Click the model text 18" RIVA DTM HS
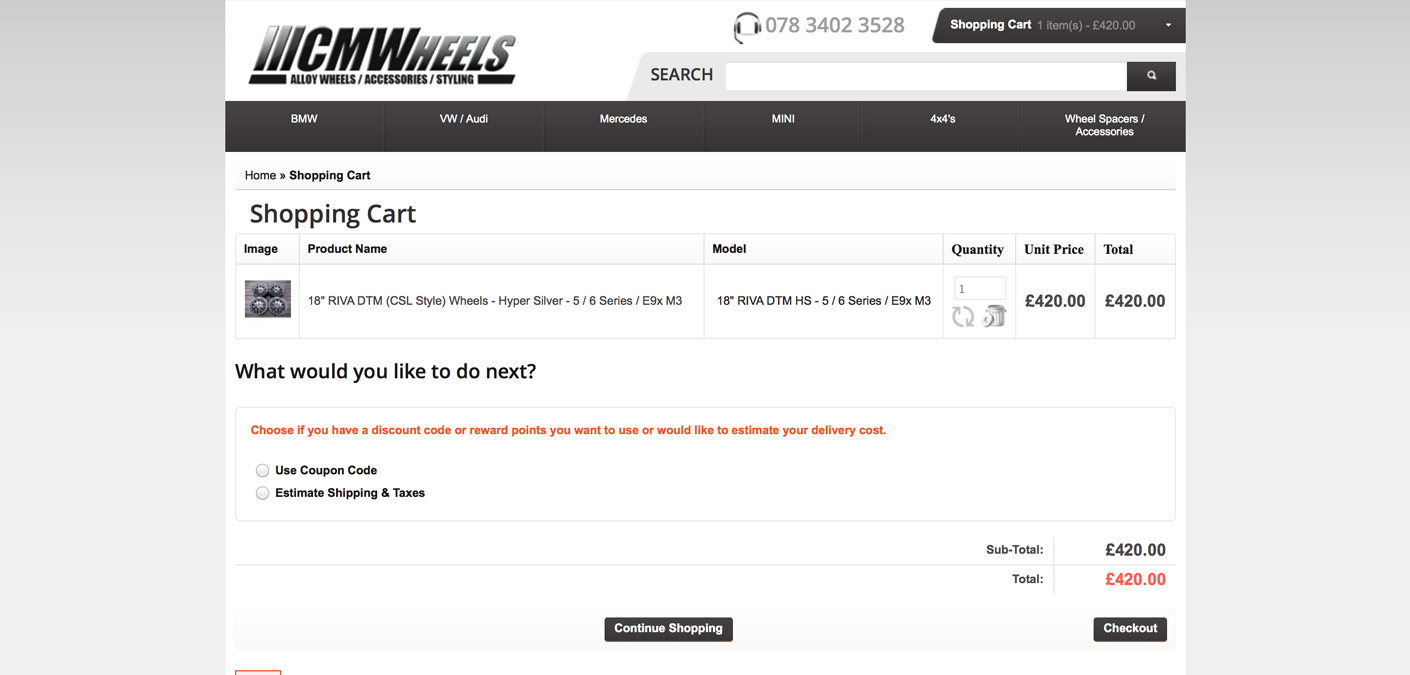This screenshot has width=1410, height=675. click(824, 301)
